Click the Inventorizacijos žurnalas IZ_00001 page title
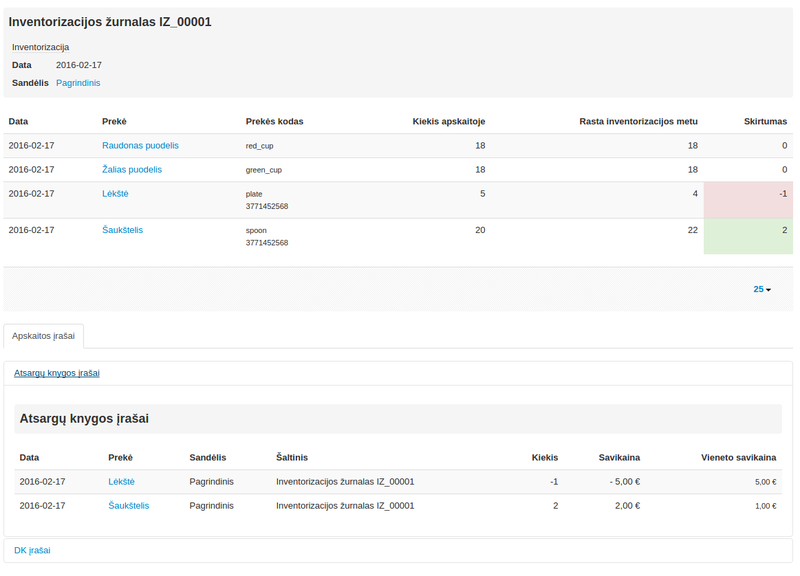The height and width of the screenshot is (576, 800). [x=110, y=22]
